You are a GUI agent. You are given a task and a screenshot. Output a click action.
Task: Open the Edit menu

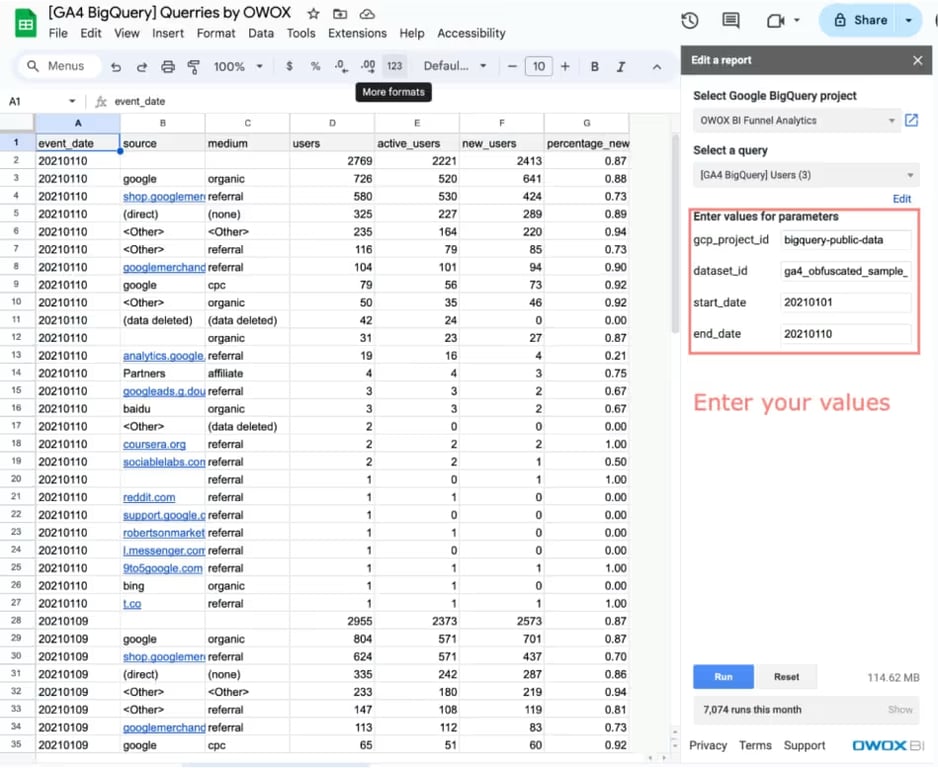pyautogui.click(x=91, y=33)
